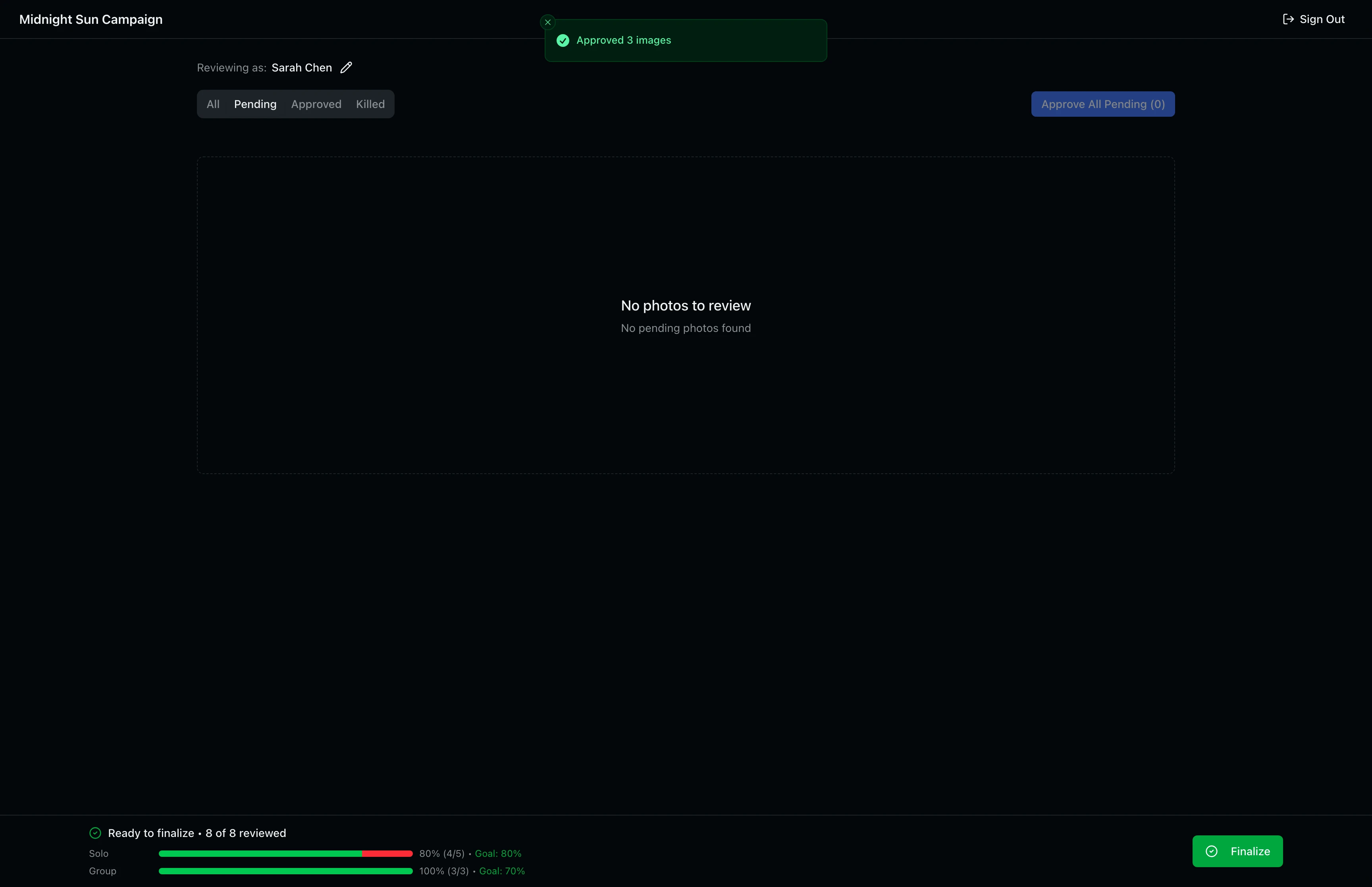Click the green check icon in toast
This screenshot has height=887, width=1372.
563,40
